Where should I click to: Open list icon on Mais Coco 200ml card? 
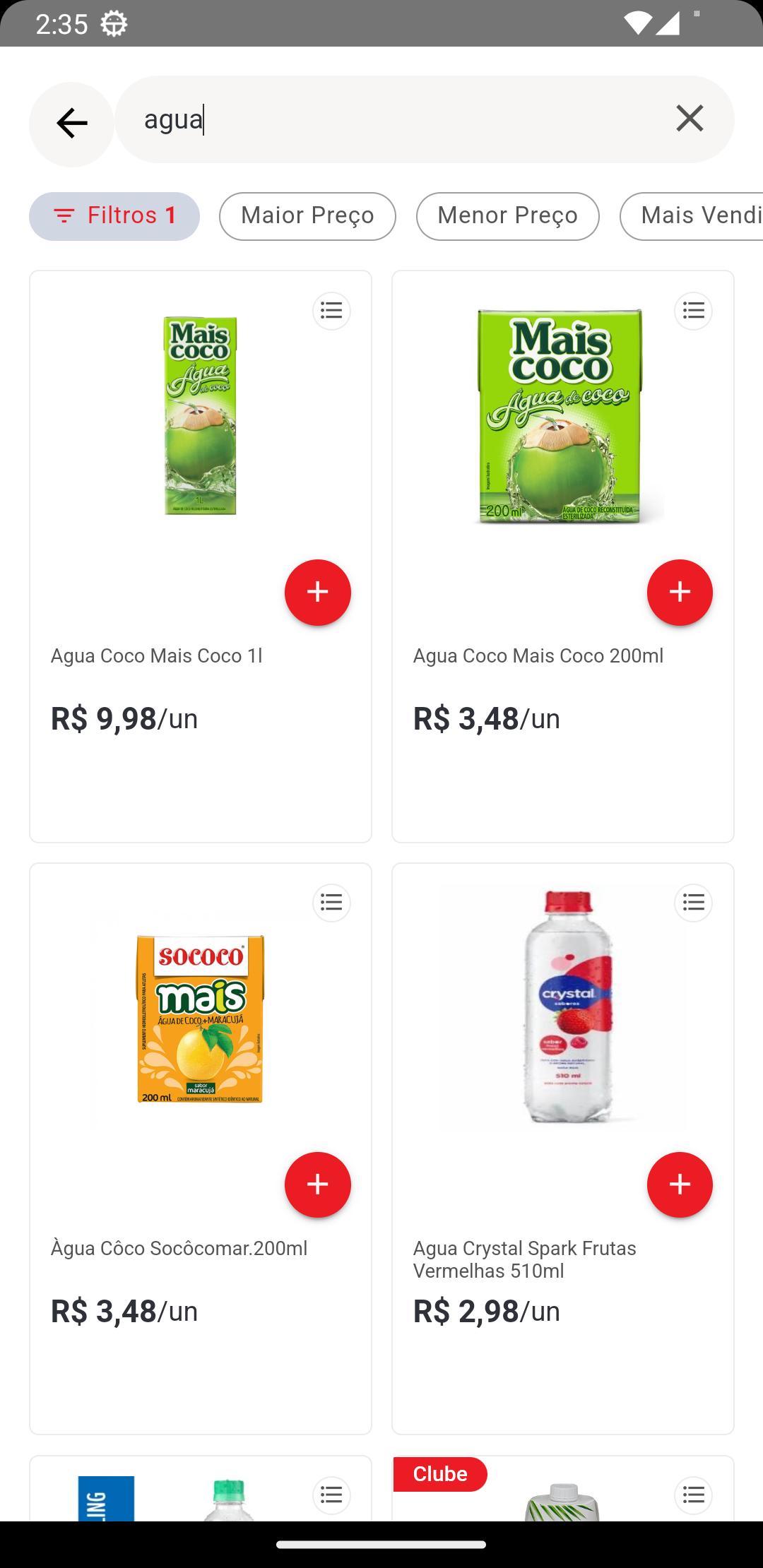[693, 311]
